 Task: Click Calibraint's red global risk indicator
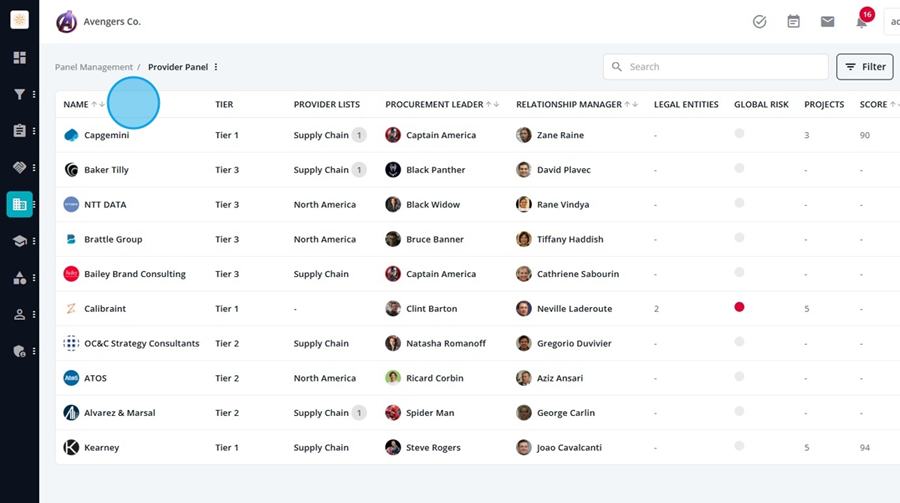pyautogui.click(x=739, y=307)
